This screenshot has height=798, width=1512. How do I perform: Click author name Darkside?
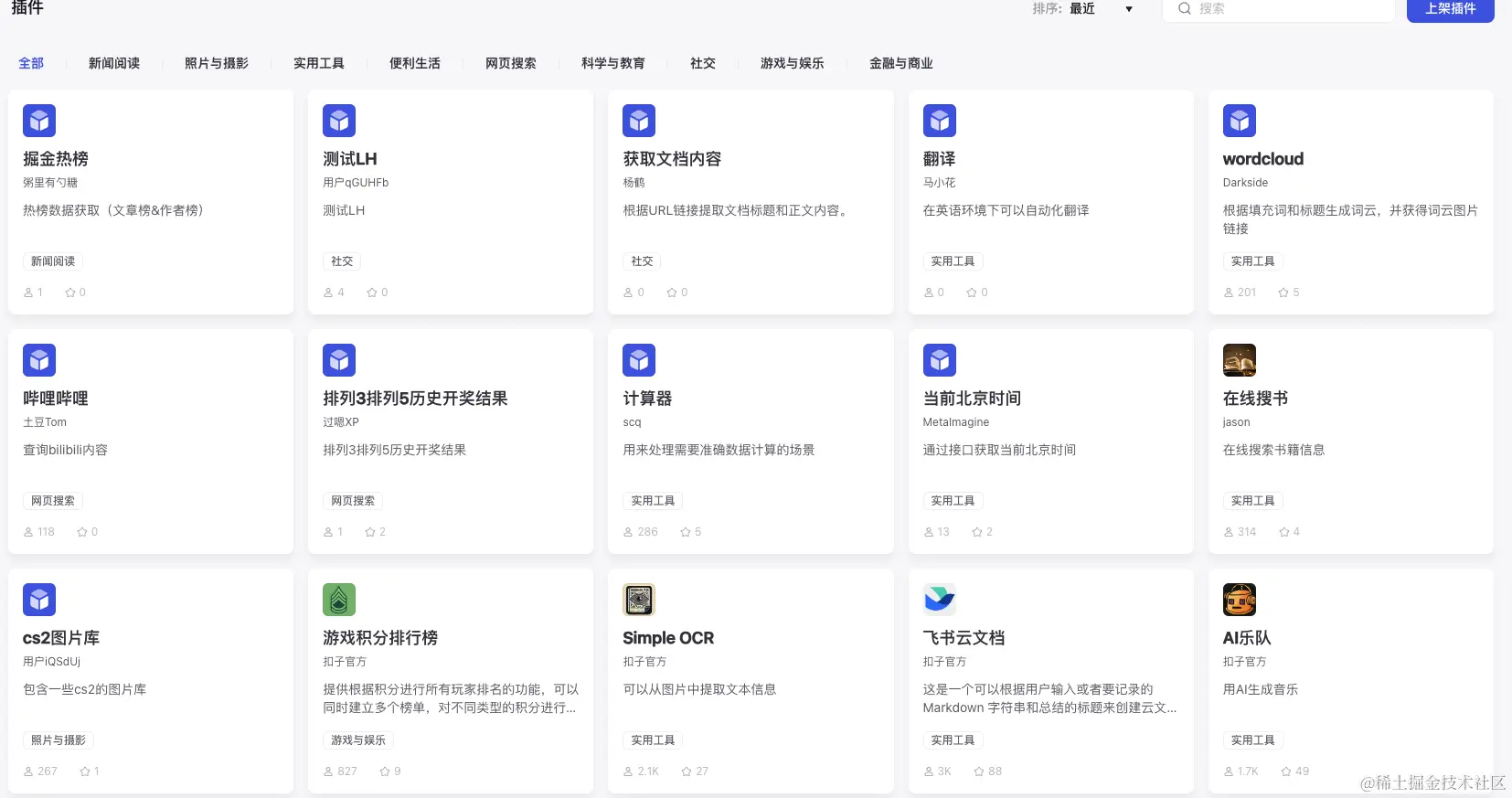pyautogui.click(x=1245, y=183)
